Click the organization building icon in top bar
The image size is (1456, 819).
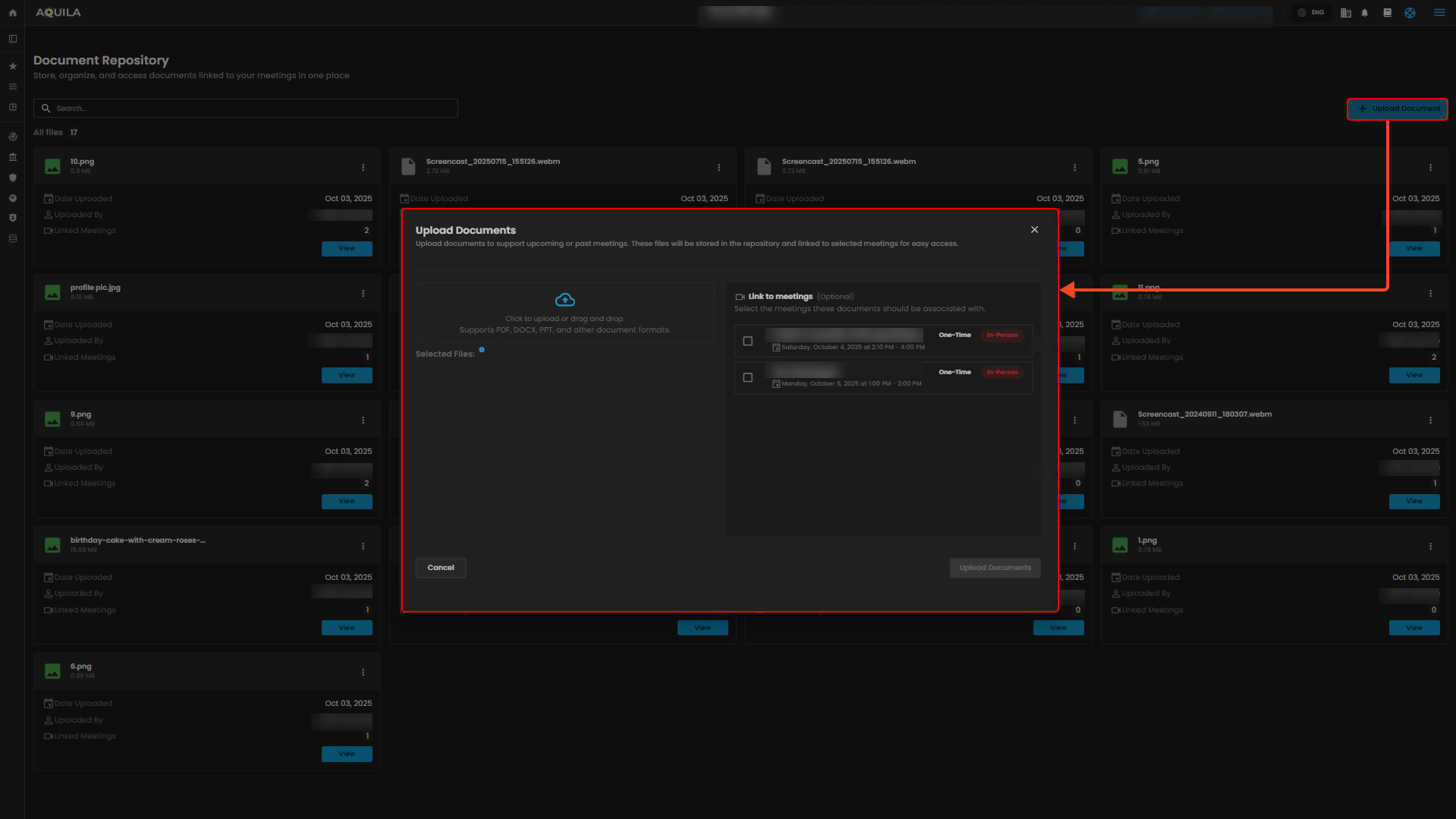click(x=1345, y=13)
